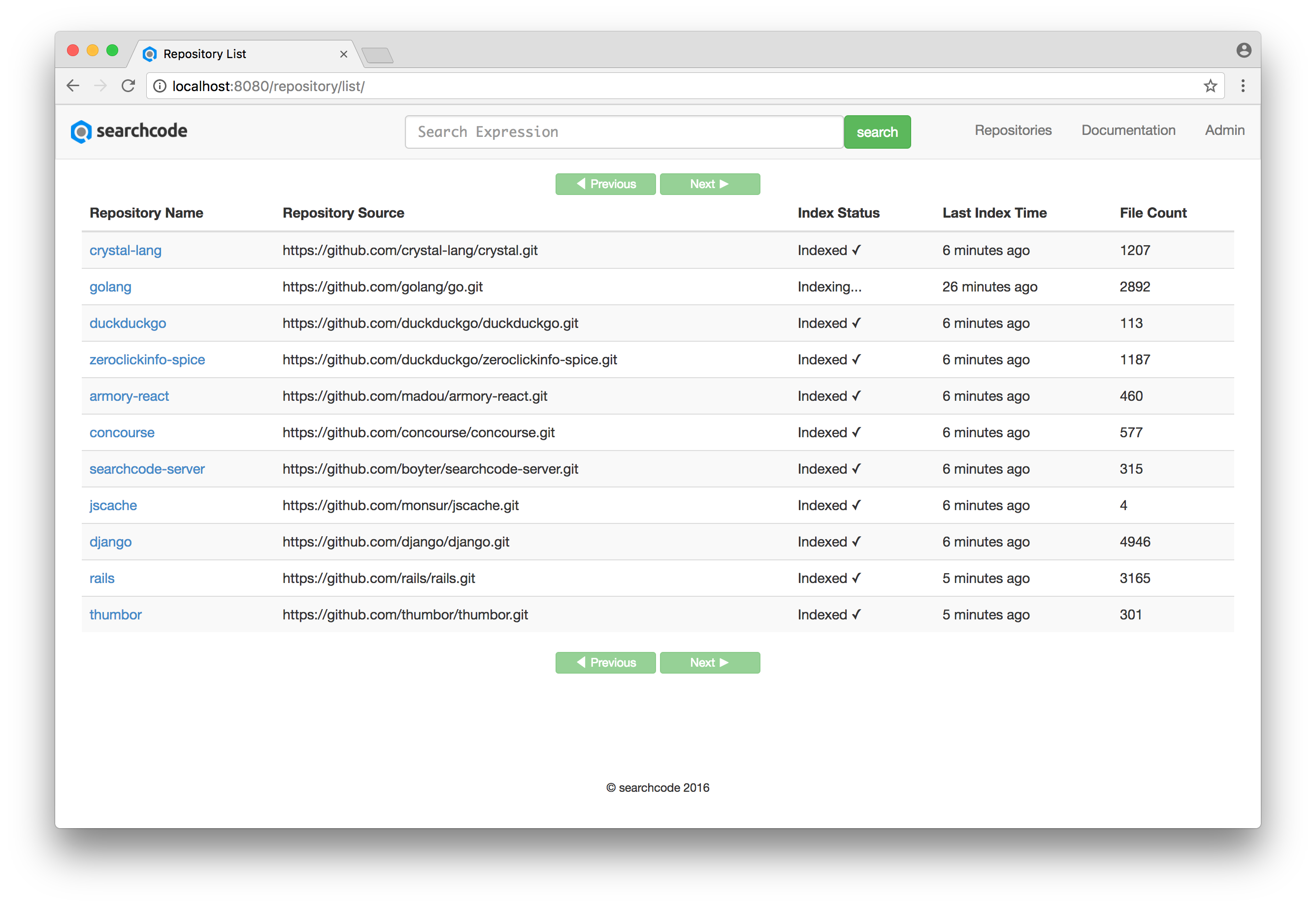Click the Search Expression input field
Screen dimensions: 1316x907
pos(624,131)
